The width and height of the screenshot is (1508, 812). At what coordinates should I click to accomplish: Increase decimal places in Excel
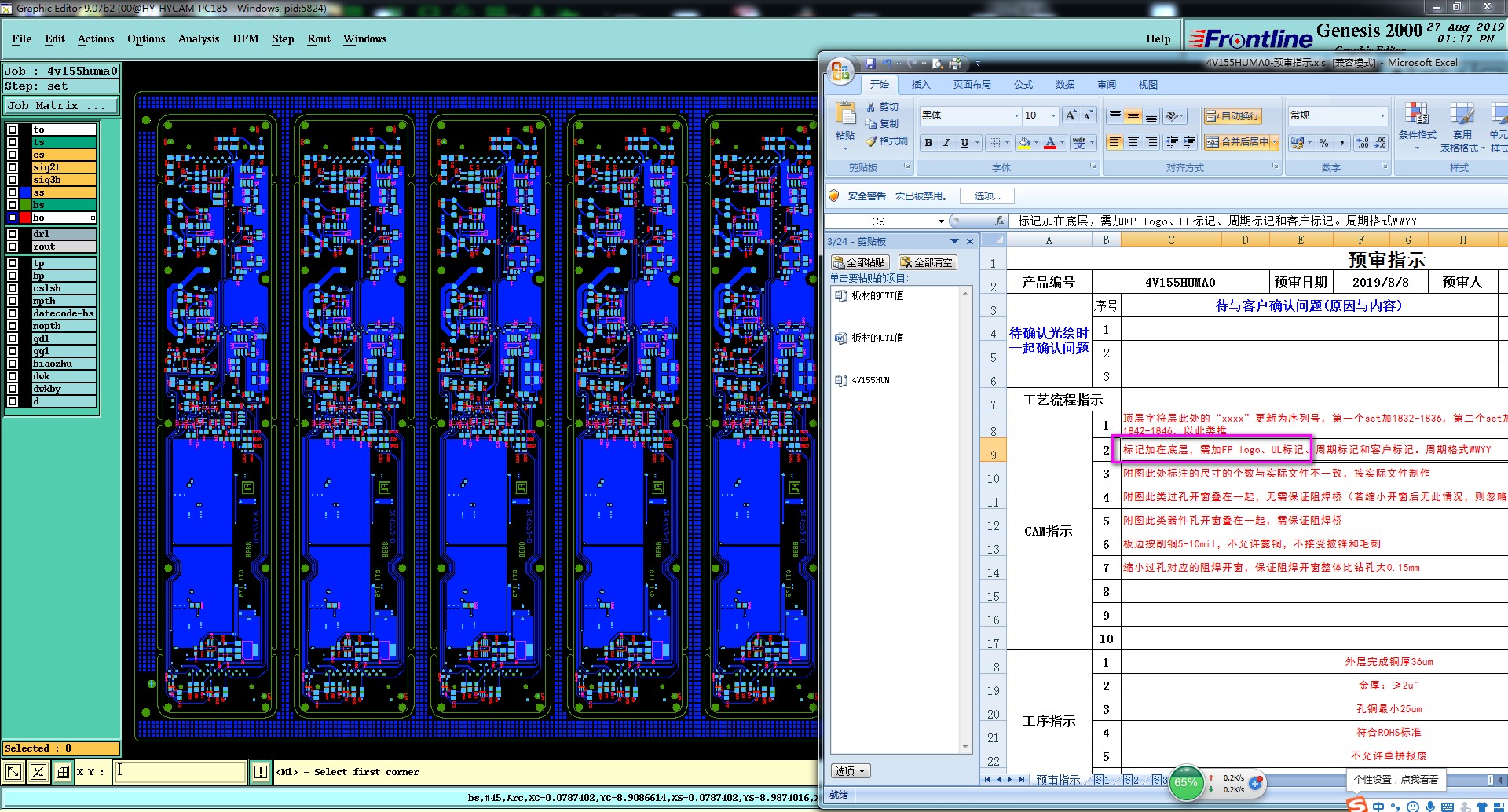[x=1363, y=143]
